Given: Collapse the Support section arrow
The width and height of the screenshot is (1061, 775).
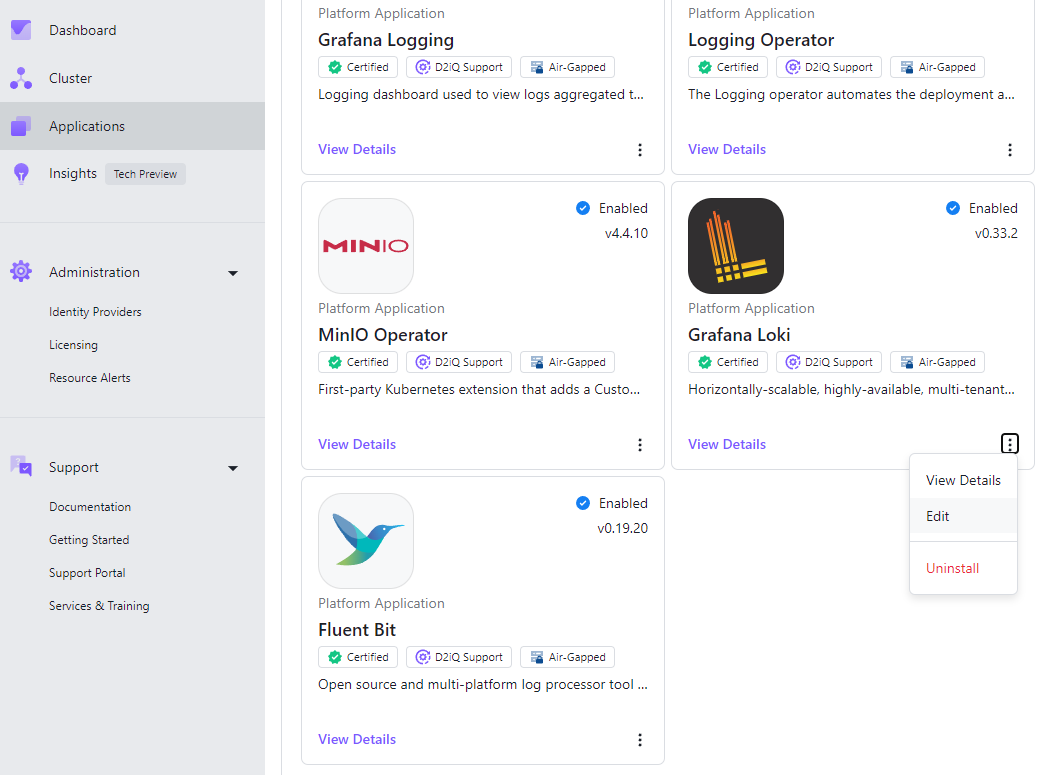Looking at the screenshot, I should 233,468.
